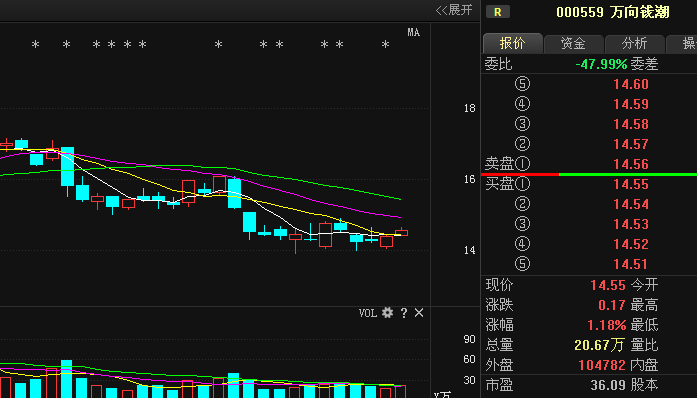Open VOL indicator settings gear

click(388, 313)
